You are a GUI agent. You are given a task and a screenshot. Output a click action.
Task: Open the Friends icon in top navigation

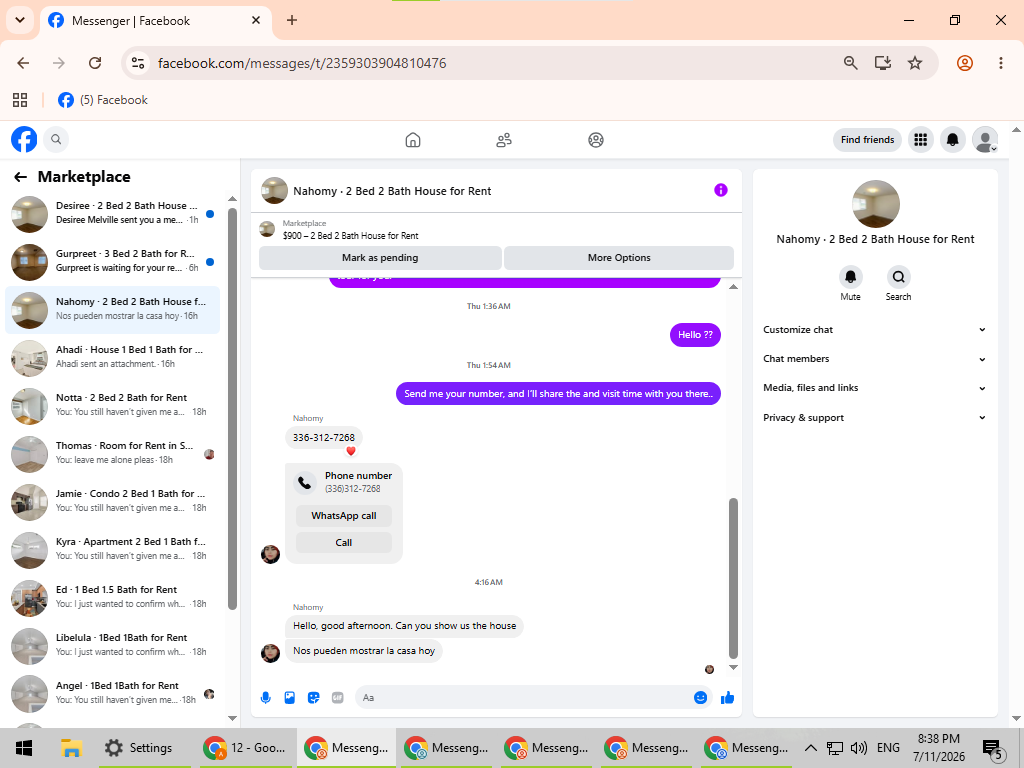pos(504,140)
